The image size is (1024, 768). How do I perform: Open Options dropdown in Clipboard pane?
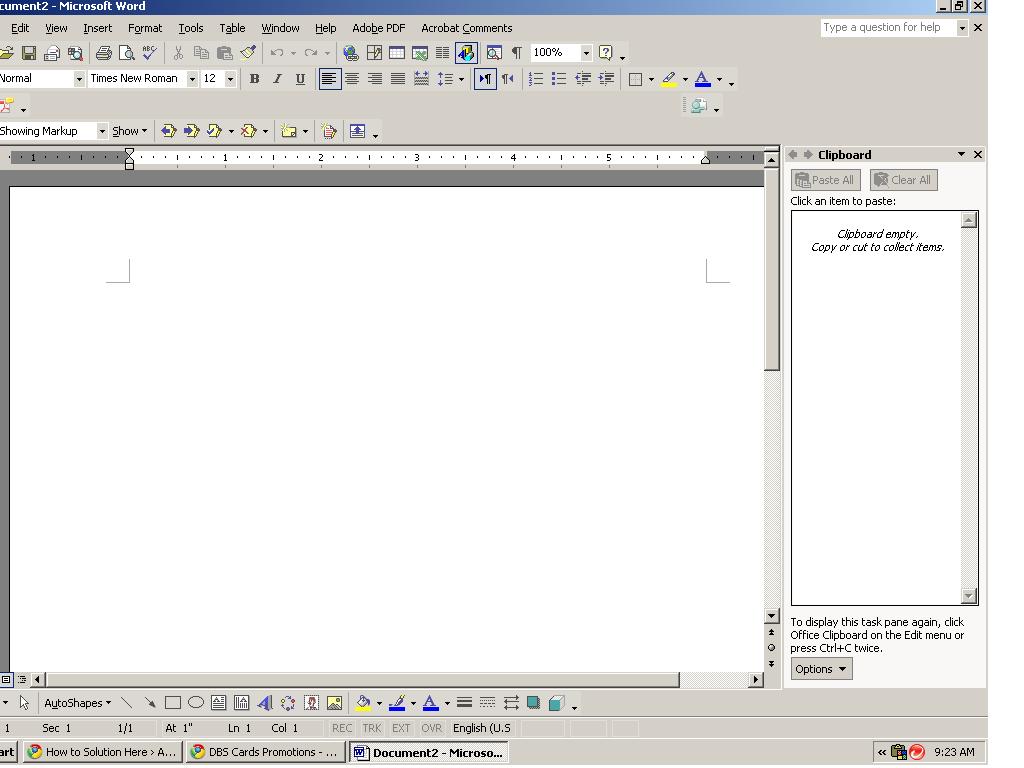coord(822,669)
